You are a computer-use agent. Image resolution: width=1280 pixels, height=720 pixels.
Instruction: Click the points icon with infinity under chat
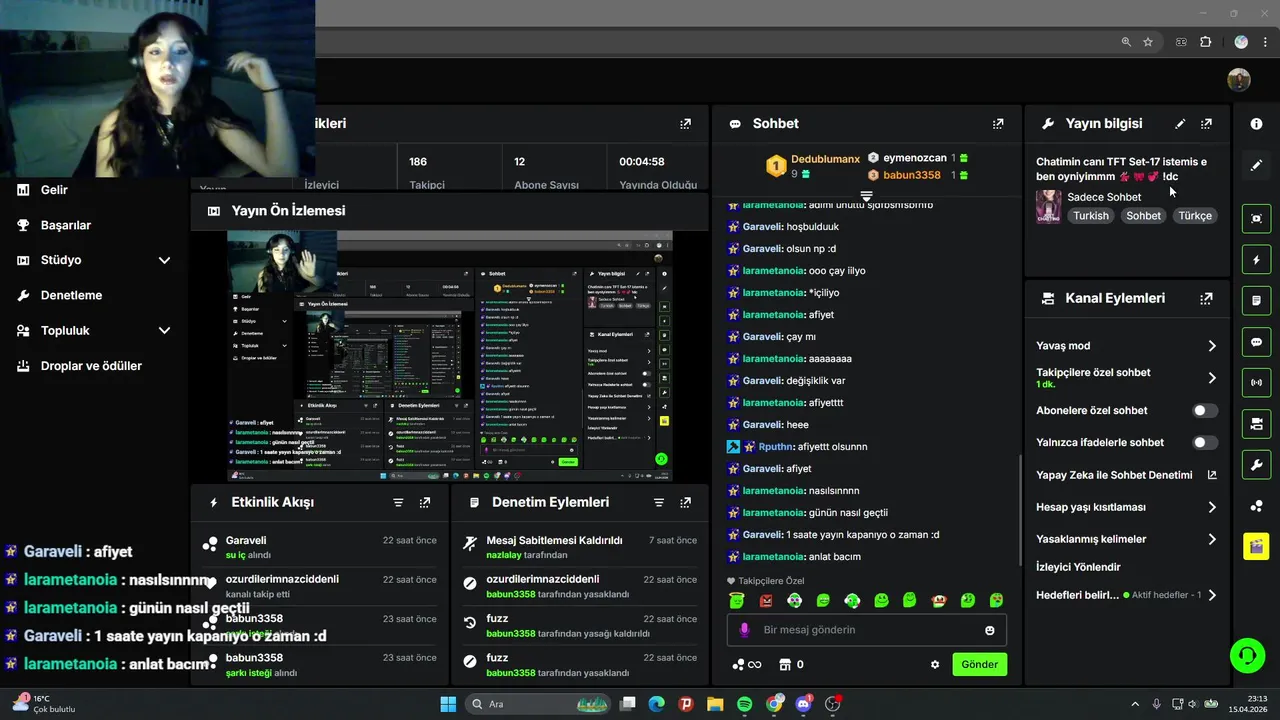point(747,664)
